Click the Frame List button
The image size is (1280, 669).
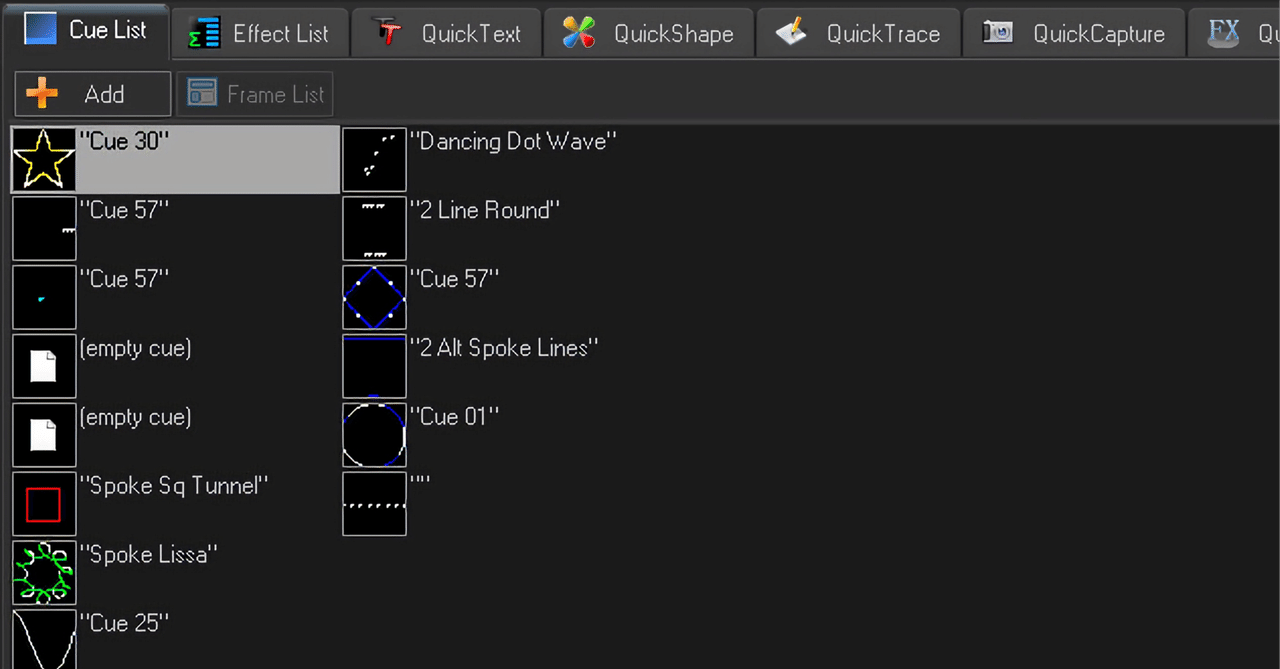tap(255, 93)
